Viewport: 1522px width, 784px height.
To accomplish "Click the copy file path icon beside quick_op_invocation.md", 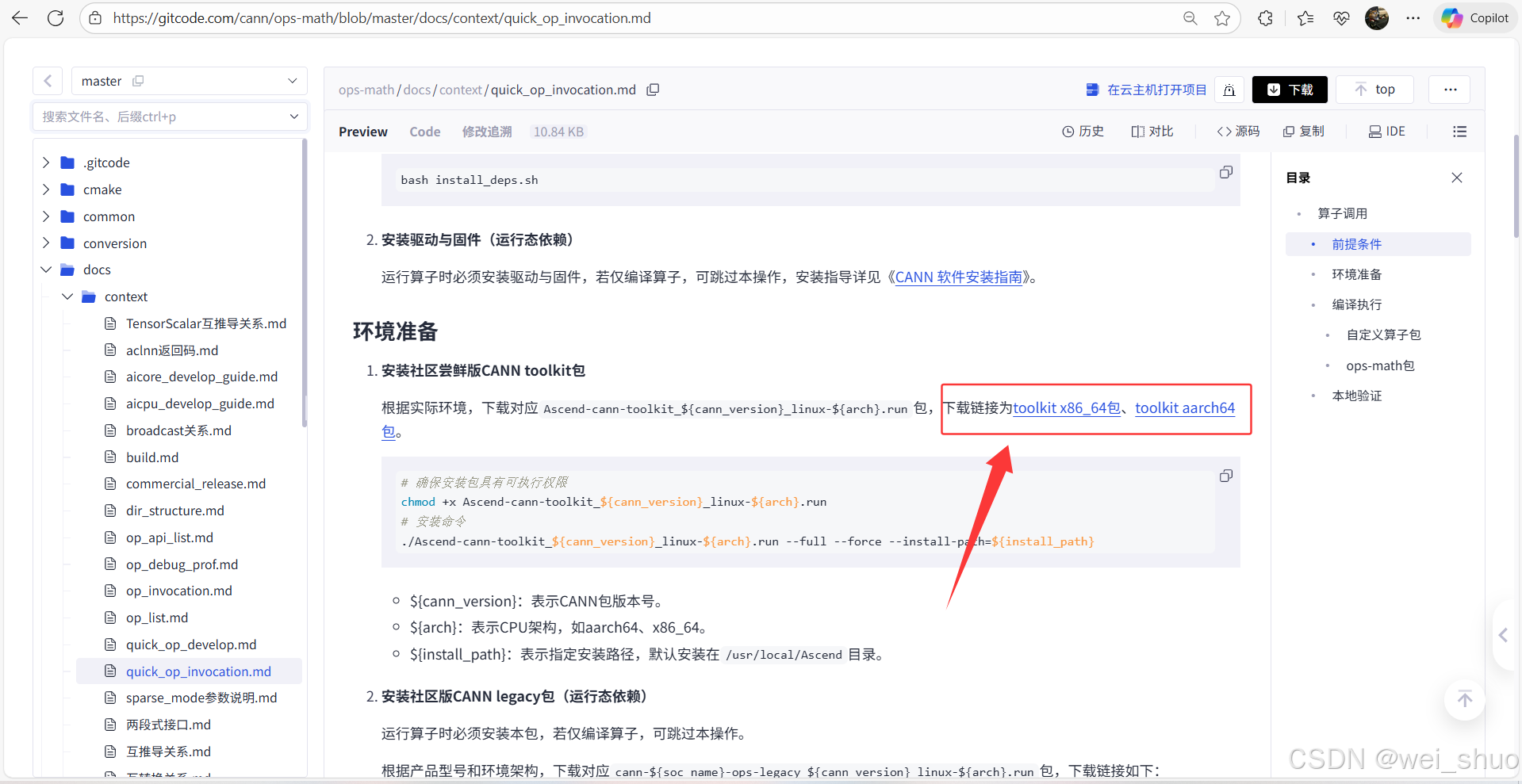I will point(653,90).
